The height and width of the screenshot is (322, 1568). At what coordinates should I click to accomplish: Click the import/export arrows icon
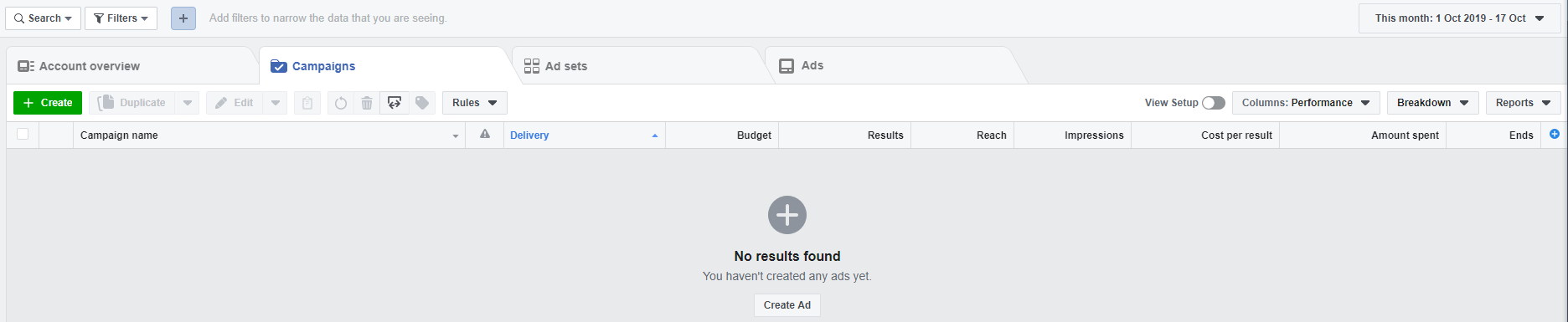click(x=395, y=103)
